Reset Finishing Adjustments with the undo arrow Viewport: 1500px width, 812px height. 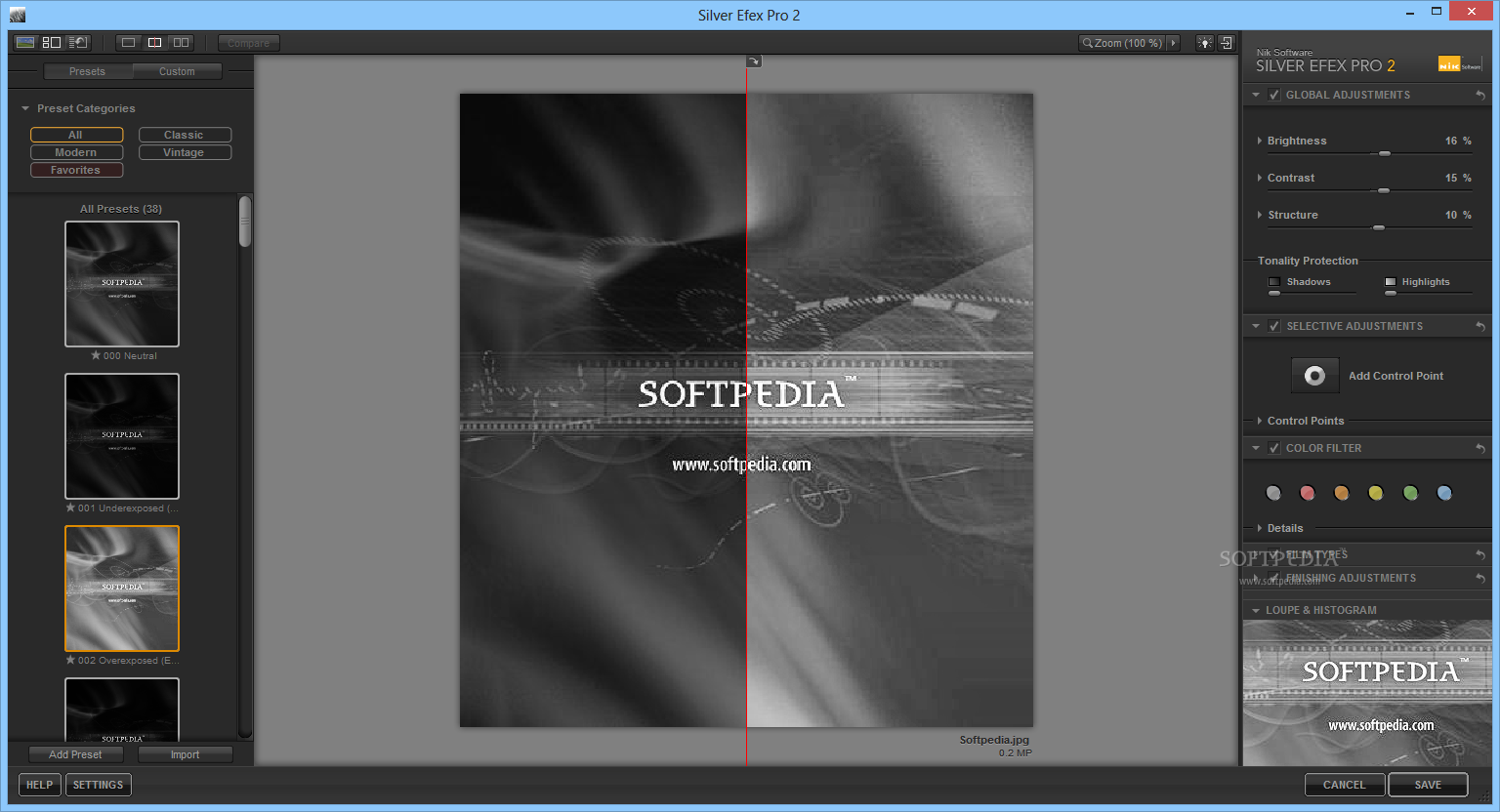coord(1480,578)
